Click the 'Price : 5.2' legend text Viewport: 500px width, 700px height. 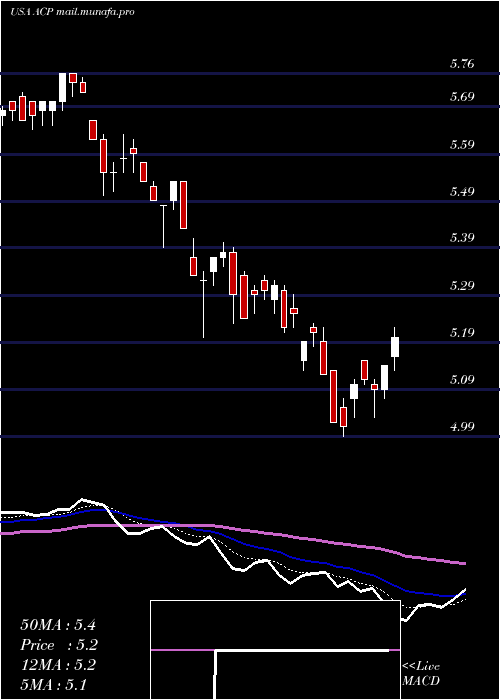tap(59, 645)
